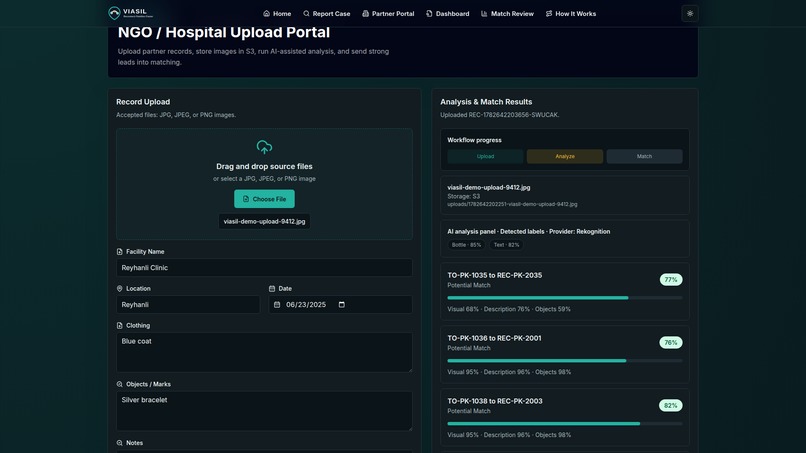Click progress bar of TO-PK-1038 match
Screen dimensions: 806x453
[565, 424]
